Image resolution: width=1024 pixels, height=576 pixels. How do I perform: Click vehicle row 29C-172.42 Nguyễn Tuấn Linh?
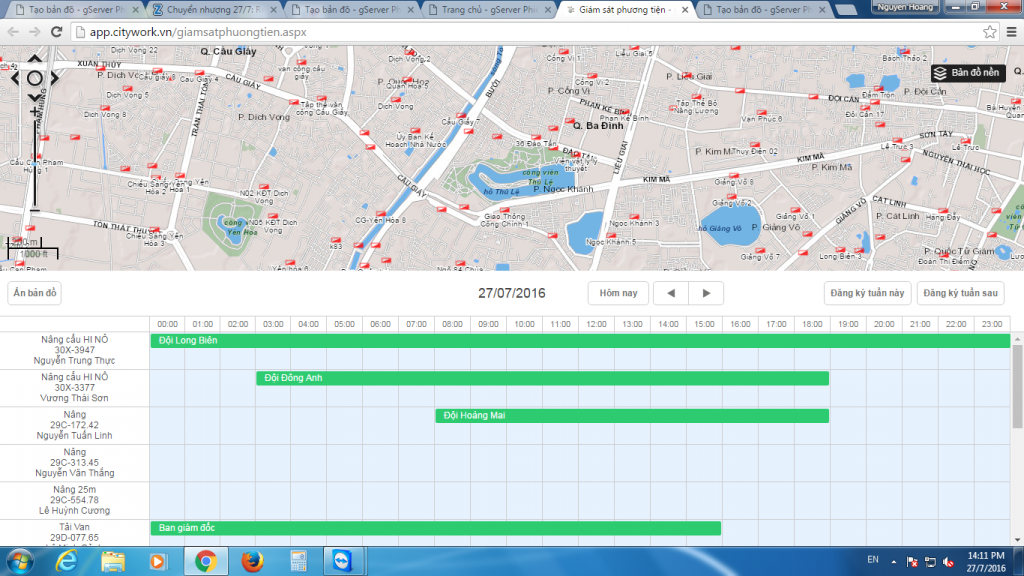coord(74,425)
